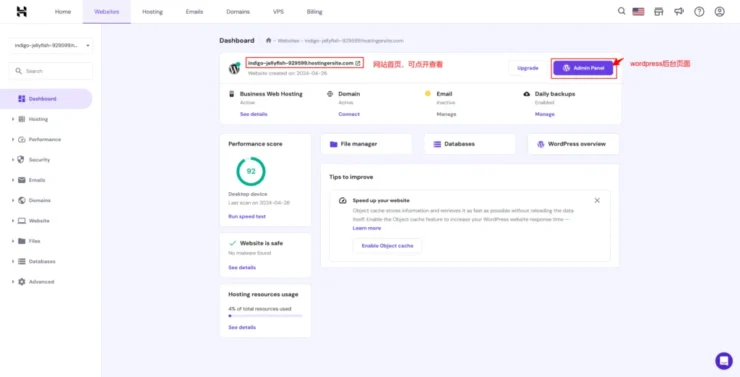Image resolution: width=740 pixels, height=377 pixels.
Task: Click the Security shield icon in sidebar
Action: tap(21, 159)
